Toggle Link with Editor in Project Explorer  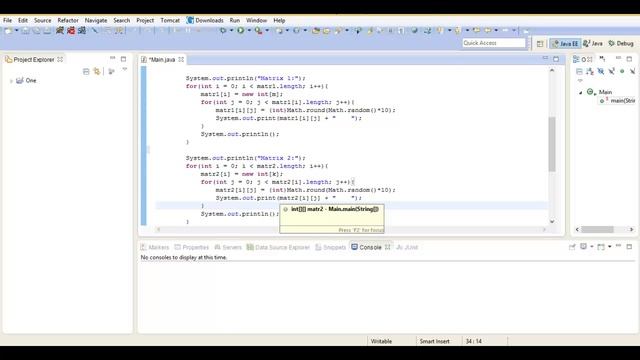coord(97,71)
